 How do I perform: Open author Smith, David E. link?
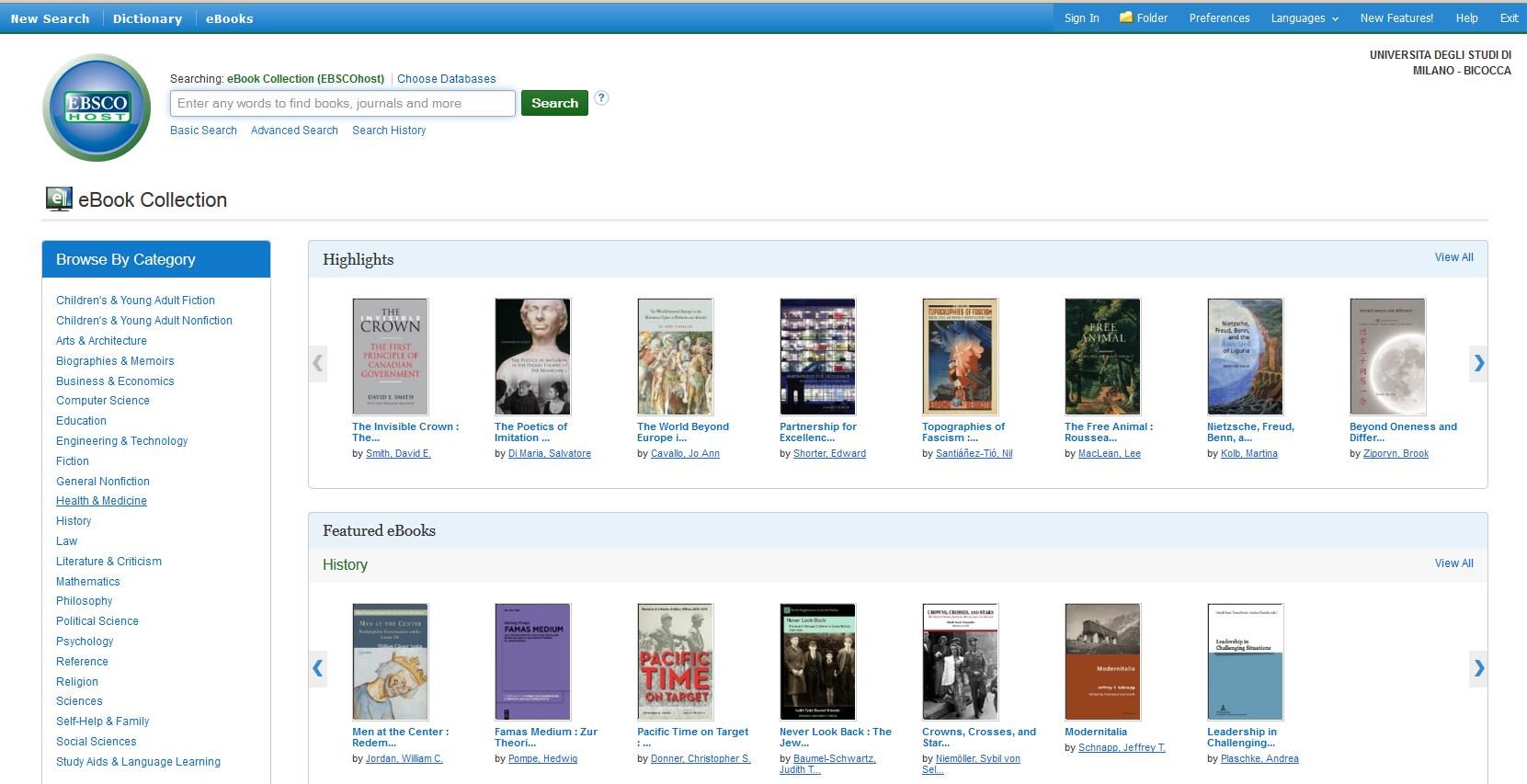398,454
